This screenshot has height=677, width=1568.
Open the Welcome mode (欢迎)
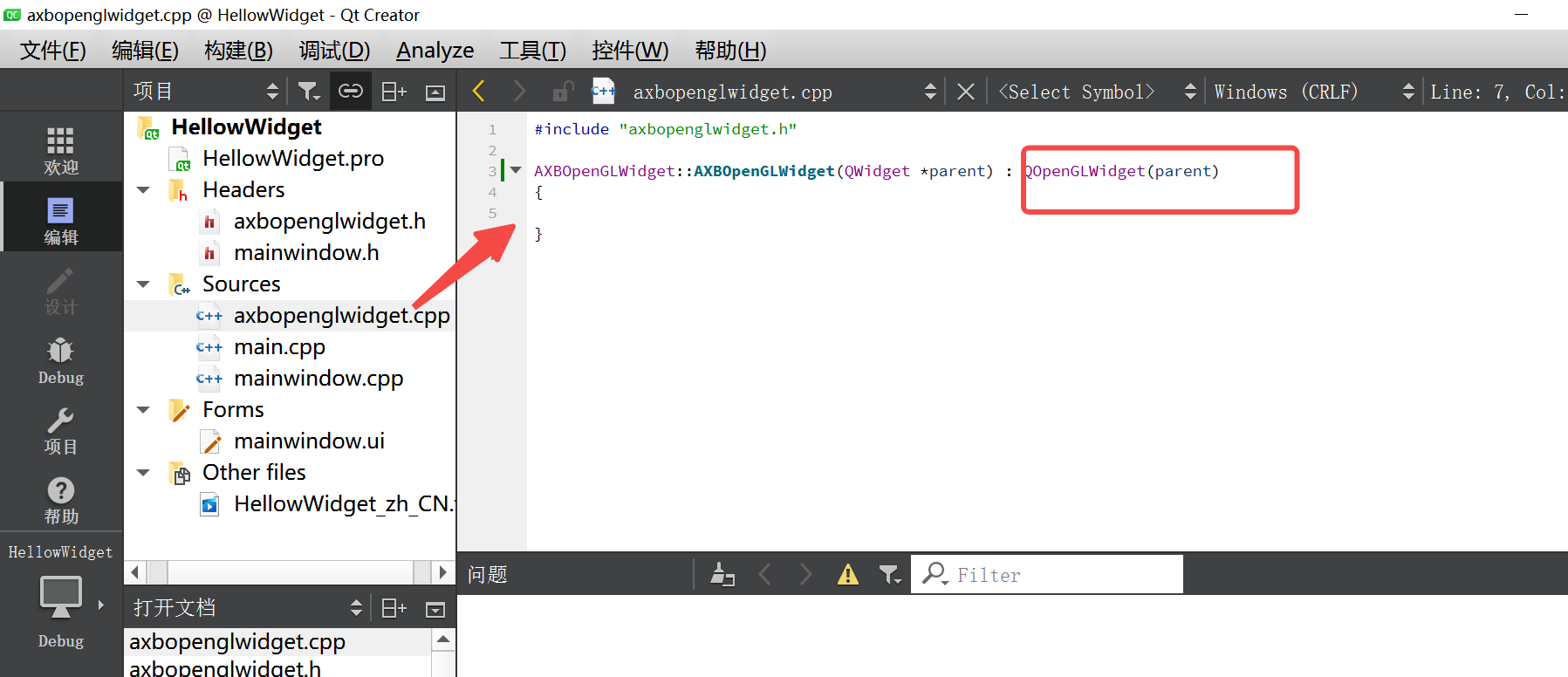click(61, 150)
